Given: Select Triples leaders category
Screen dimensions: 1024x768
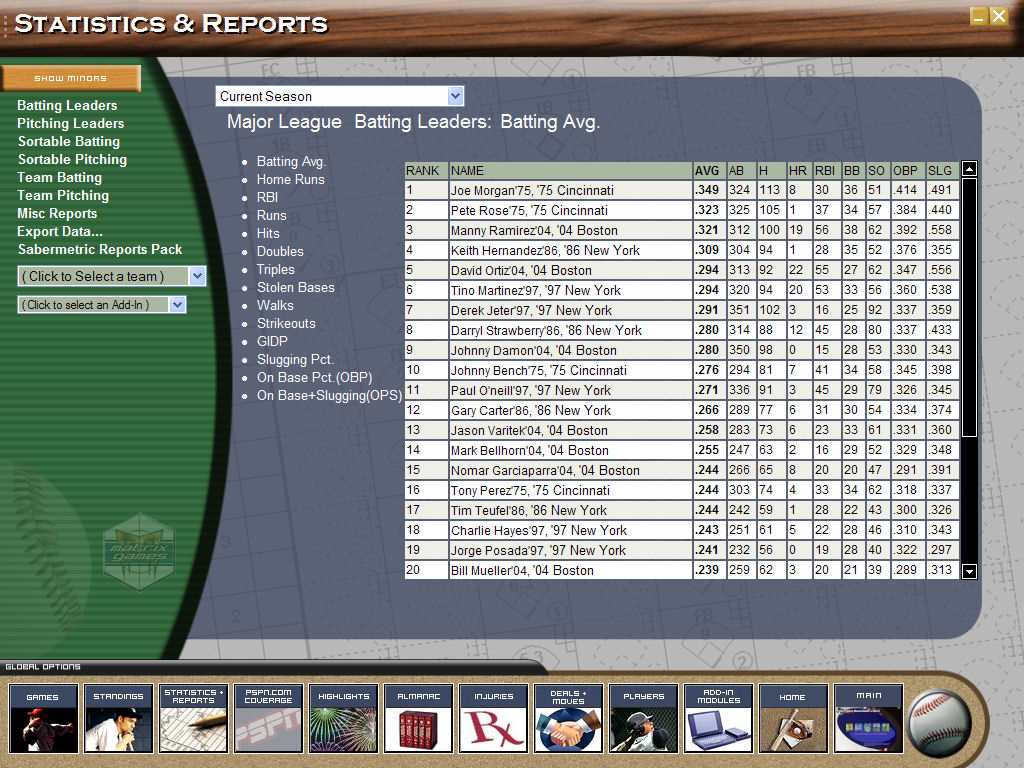Looking at the screenshot, I should click(x=276, y=269).
